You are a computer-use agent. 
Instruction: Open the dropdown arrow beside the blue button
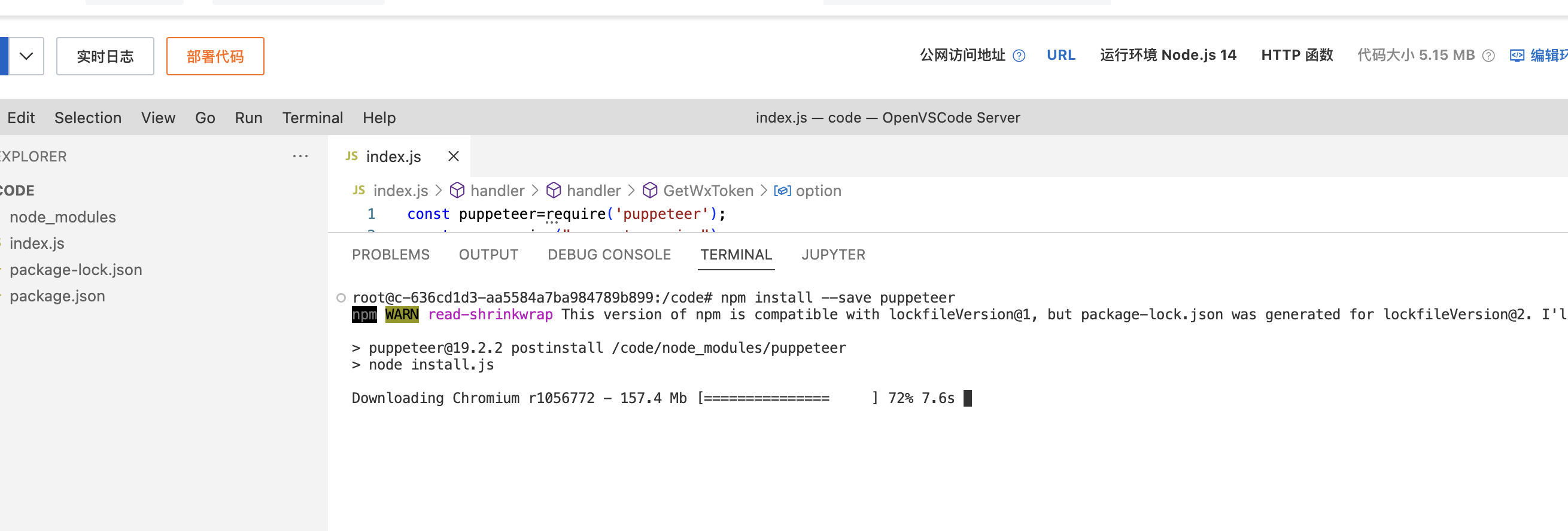[x=26, y=56]
